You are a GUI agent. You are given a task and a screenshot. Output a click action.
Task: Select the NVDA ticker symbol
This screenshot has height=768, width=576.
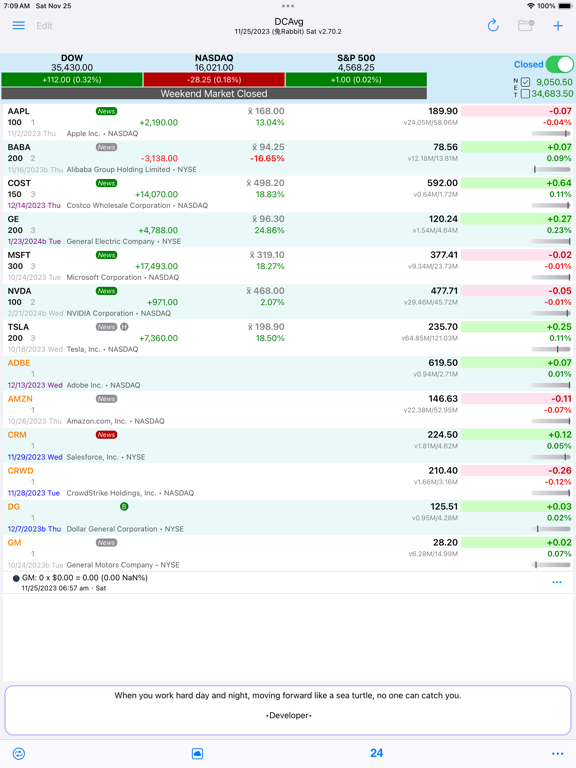tap(20, 291)
